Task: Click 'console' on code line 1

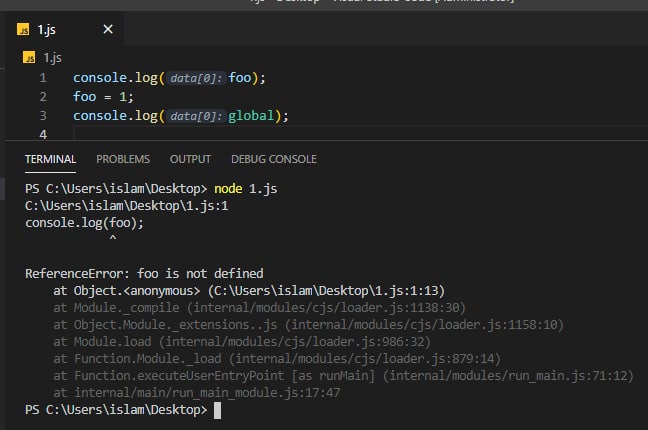Action: 100,78
